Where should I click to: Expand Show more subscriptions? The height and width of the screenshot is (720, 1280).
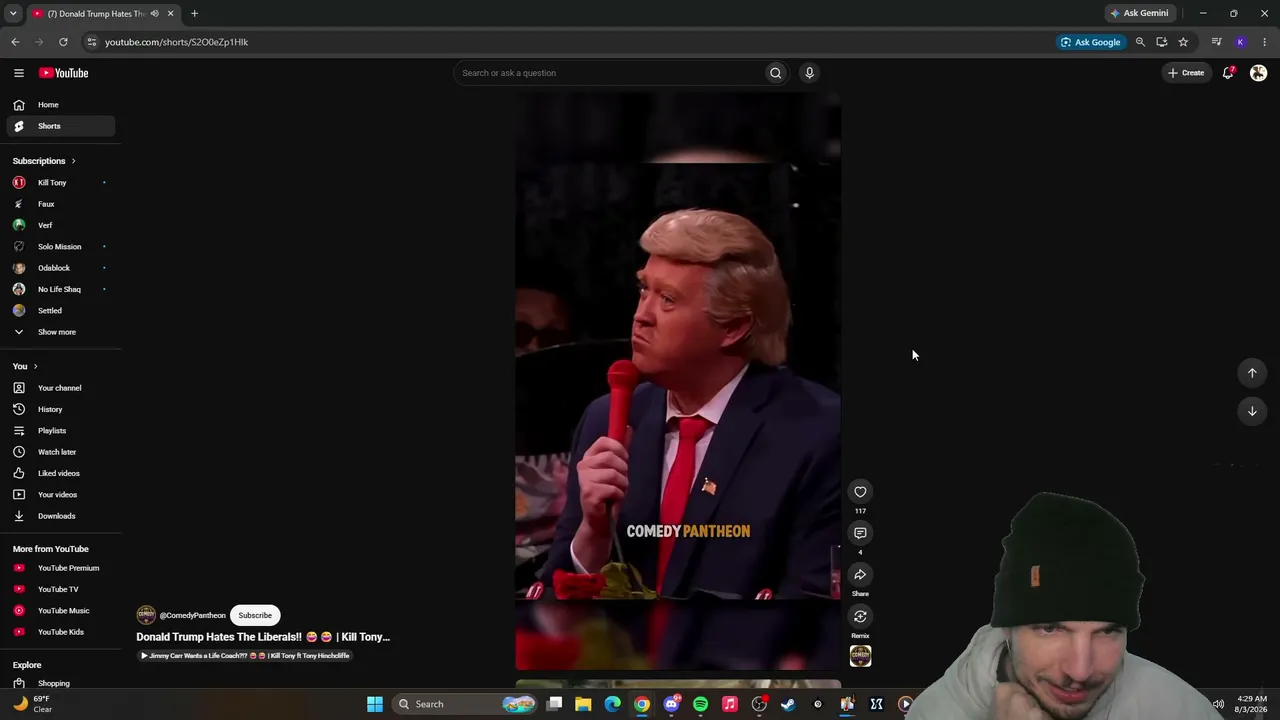pos(58,332)
